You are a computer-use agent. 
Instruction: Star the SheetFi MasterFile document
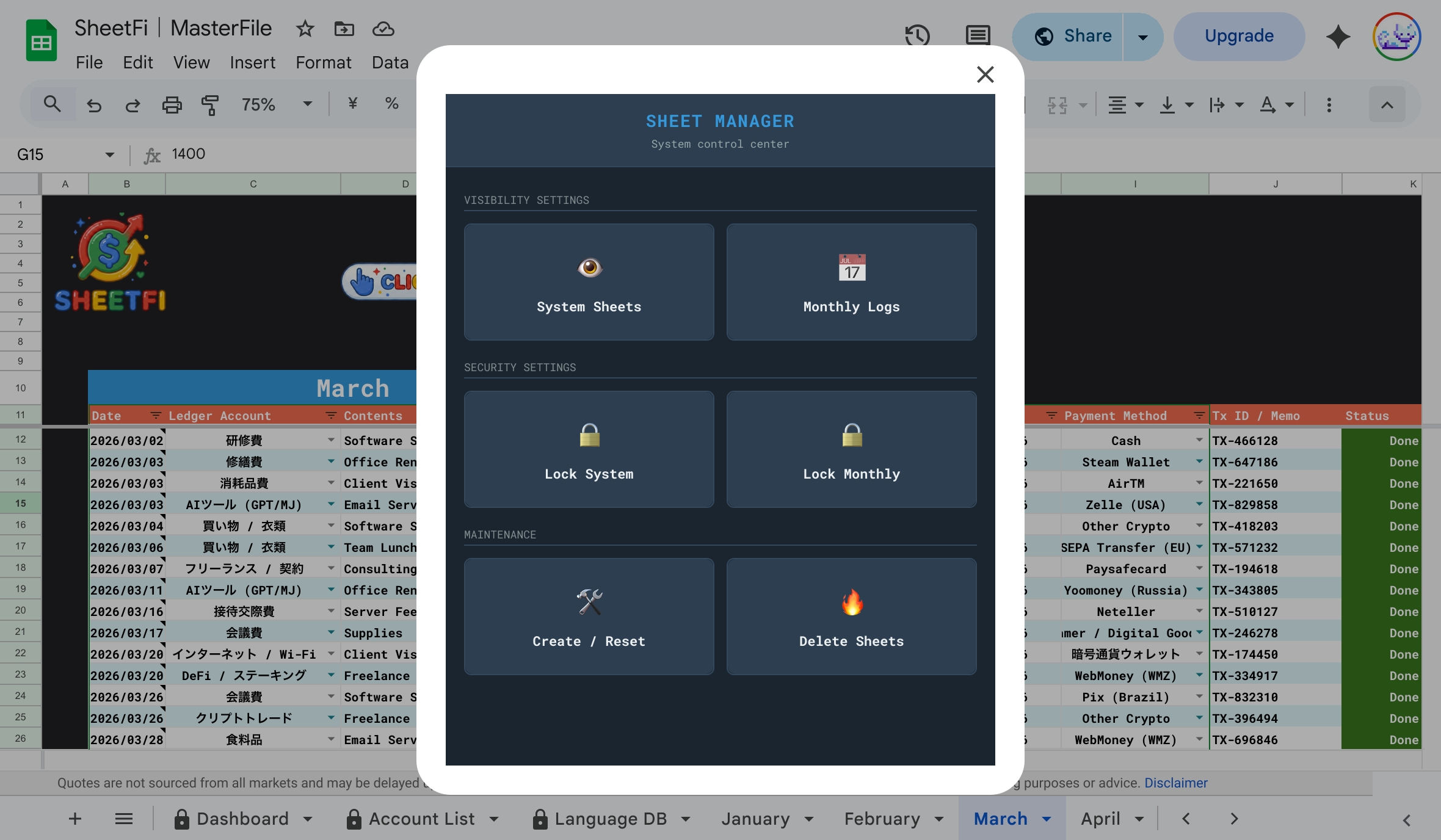305,29
